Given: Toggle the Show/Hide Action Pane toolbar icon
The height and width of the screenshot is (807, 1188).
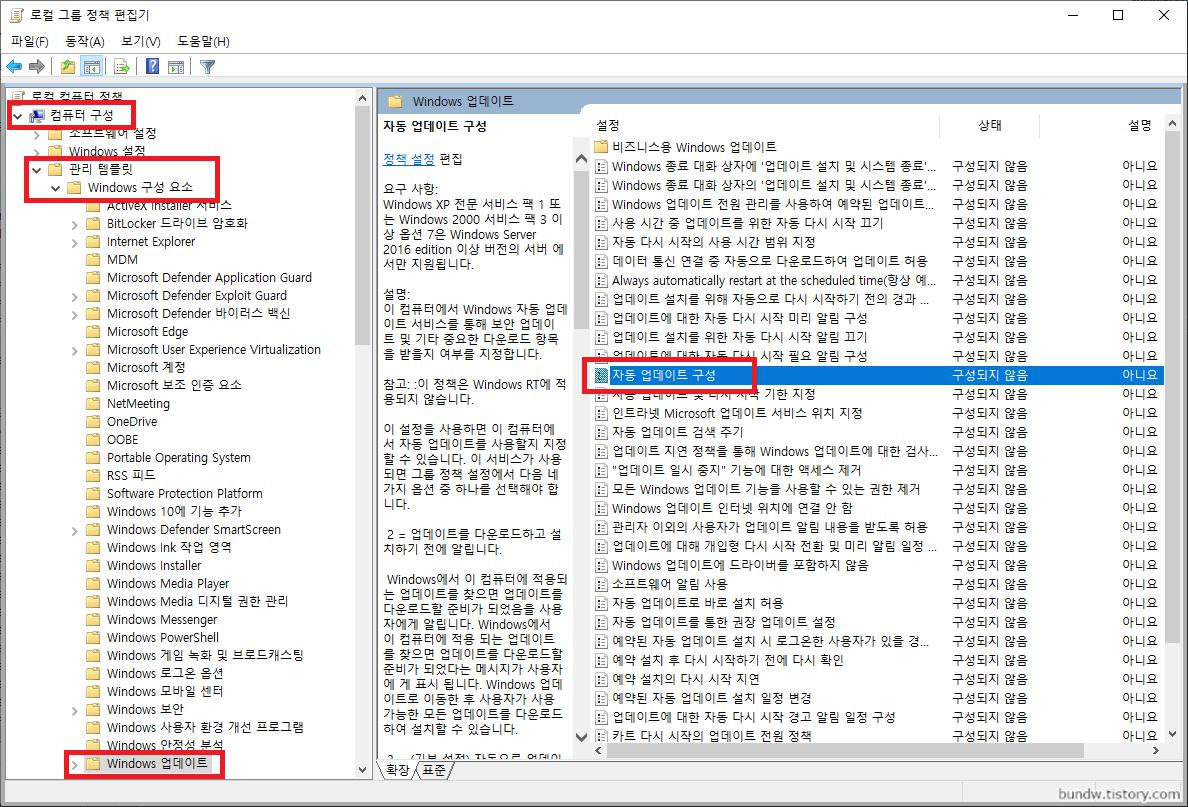Looking at the screenshot, I should click(x=176, y=67).
